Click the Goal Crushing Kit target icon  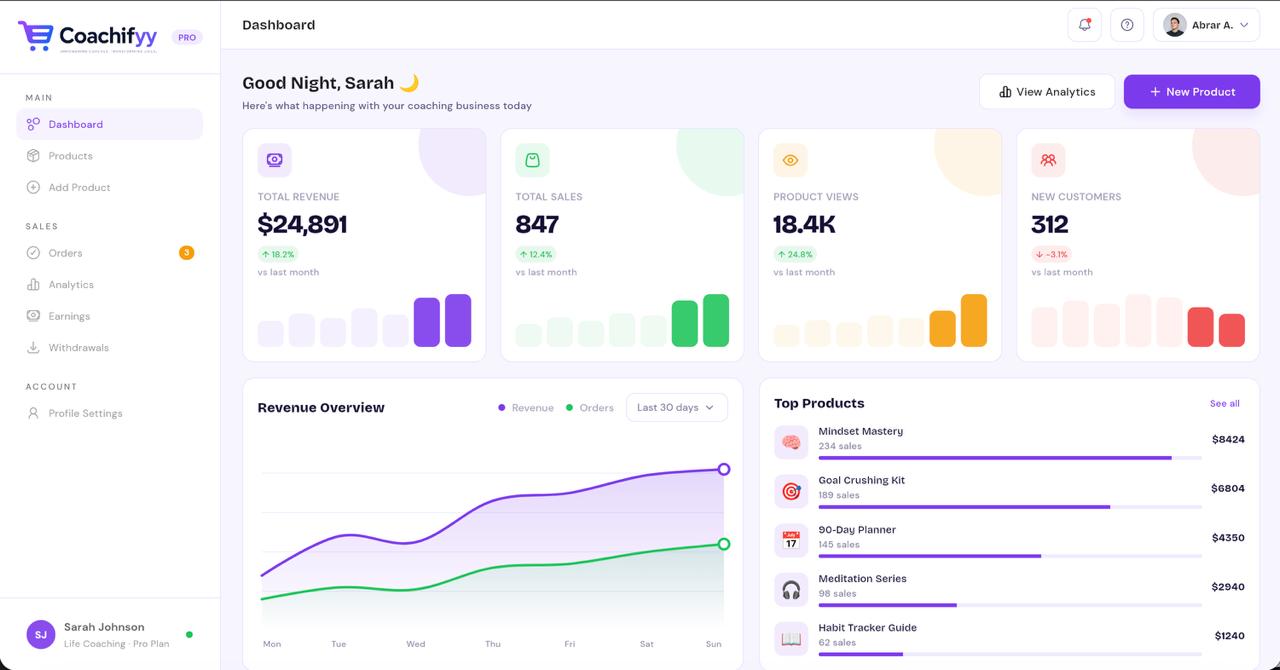coord(791,491)
